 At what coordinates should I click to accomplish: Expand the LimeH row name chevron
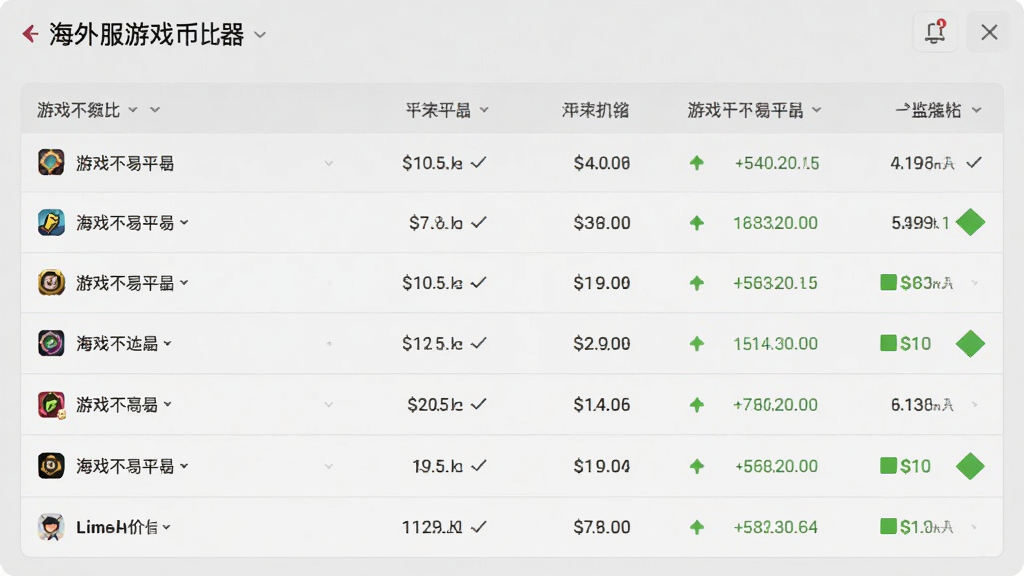[167, 527]
